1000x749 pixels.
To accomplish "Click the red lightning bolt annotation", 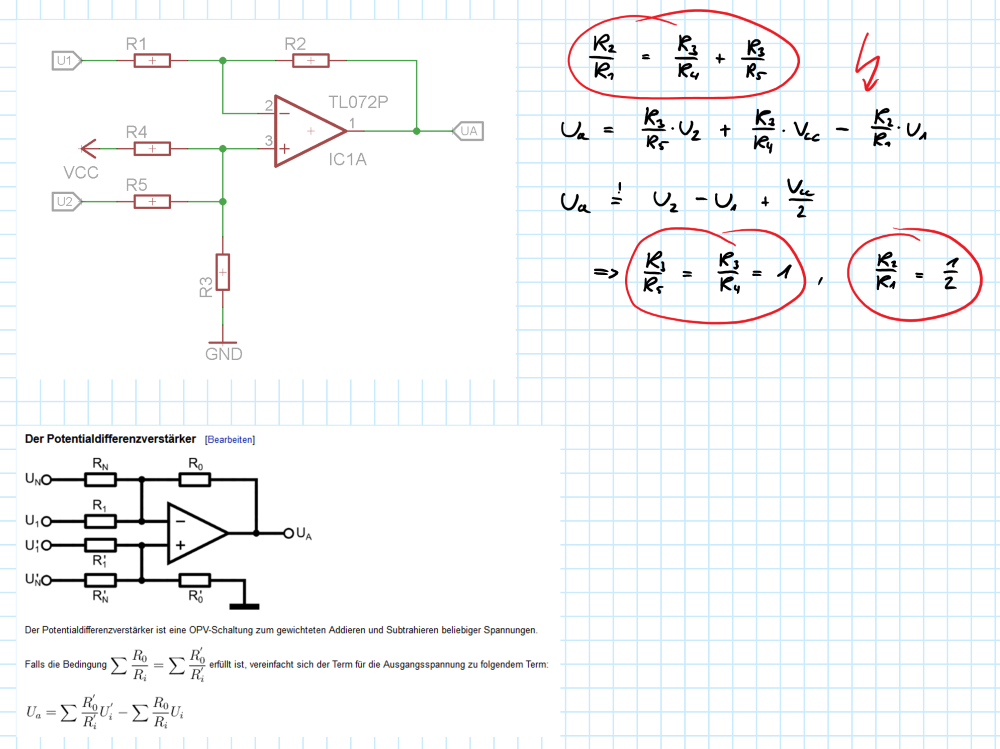I will [868, 63].
